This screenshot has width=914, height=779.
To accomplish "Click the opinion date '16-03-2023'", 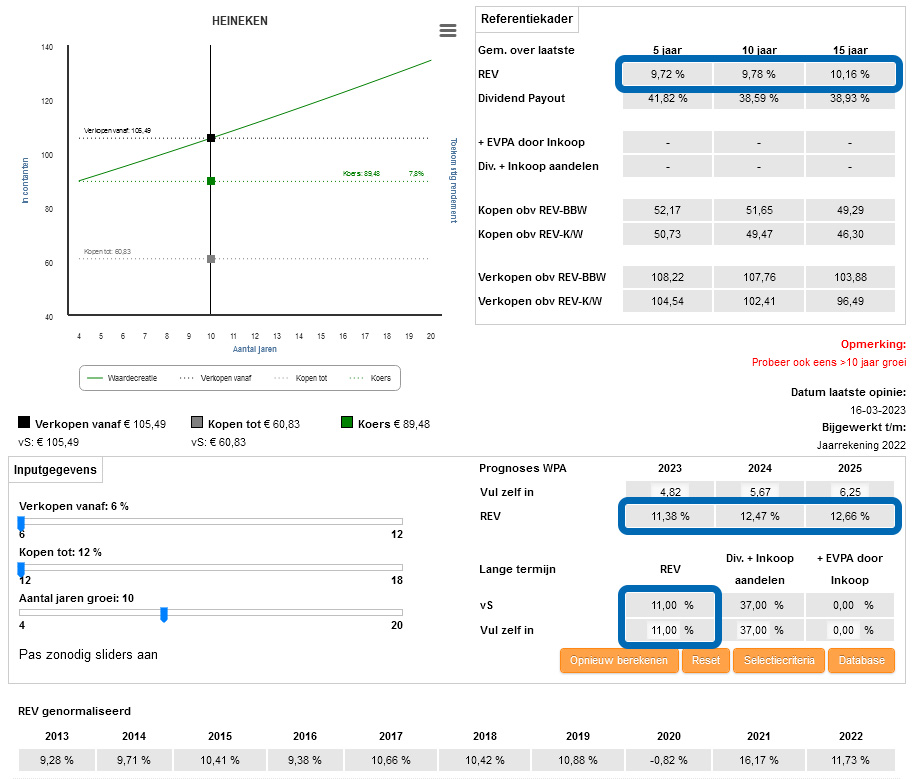I will 878,410.
